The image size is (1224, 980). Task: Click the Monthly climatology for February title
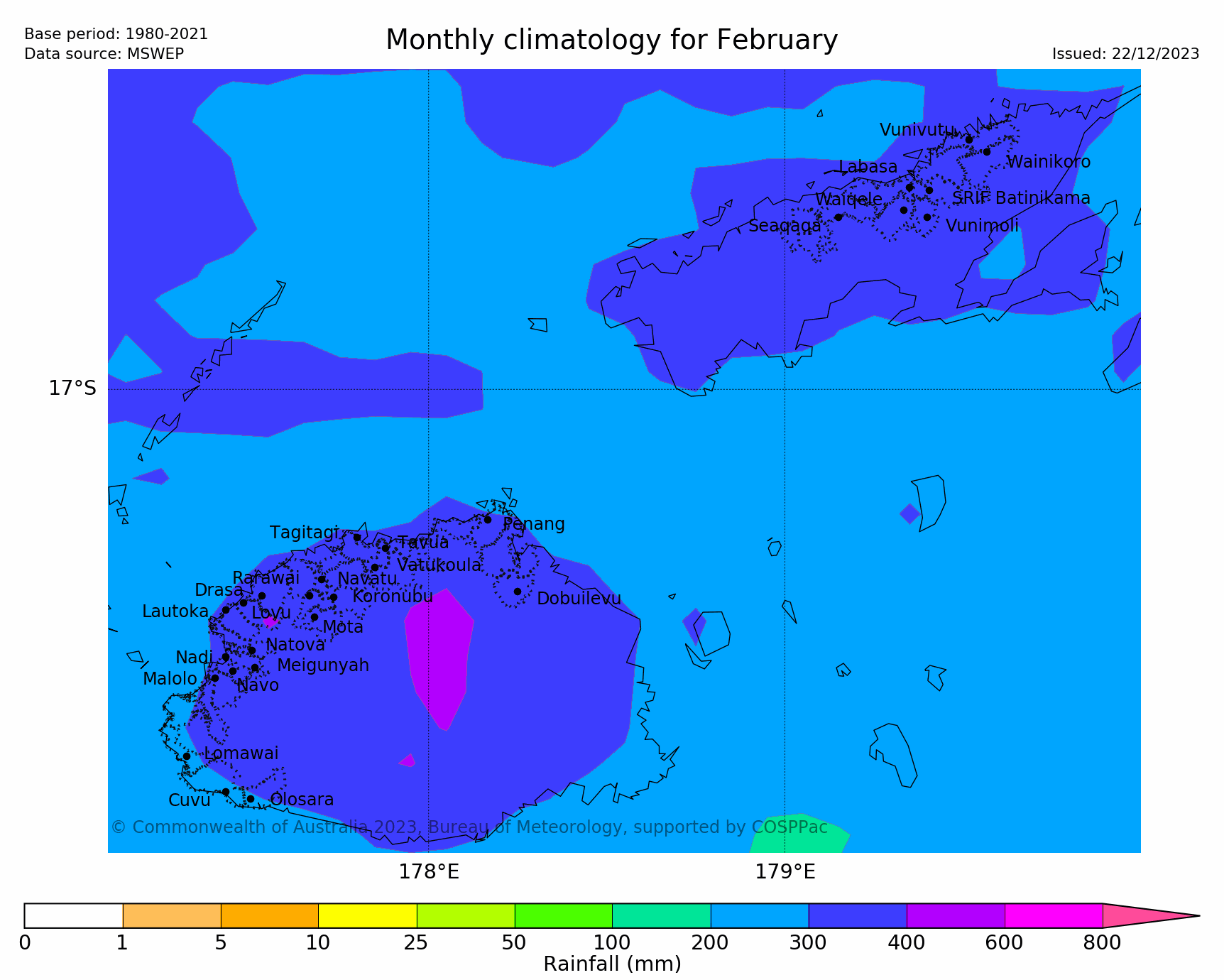click(x=611, y=40)
